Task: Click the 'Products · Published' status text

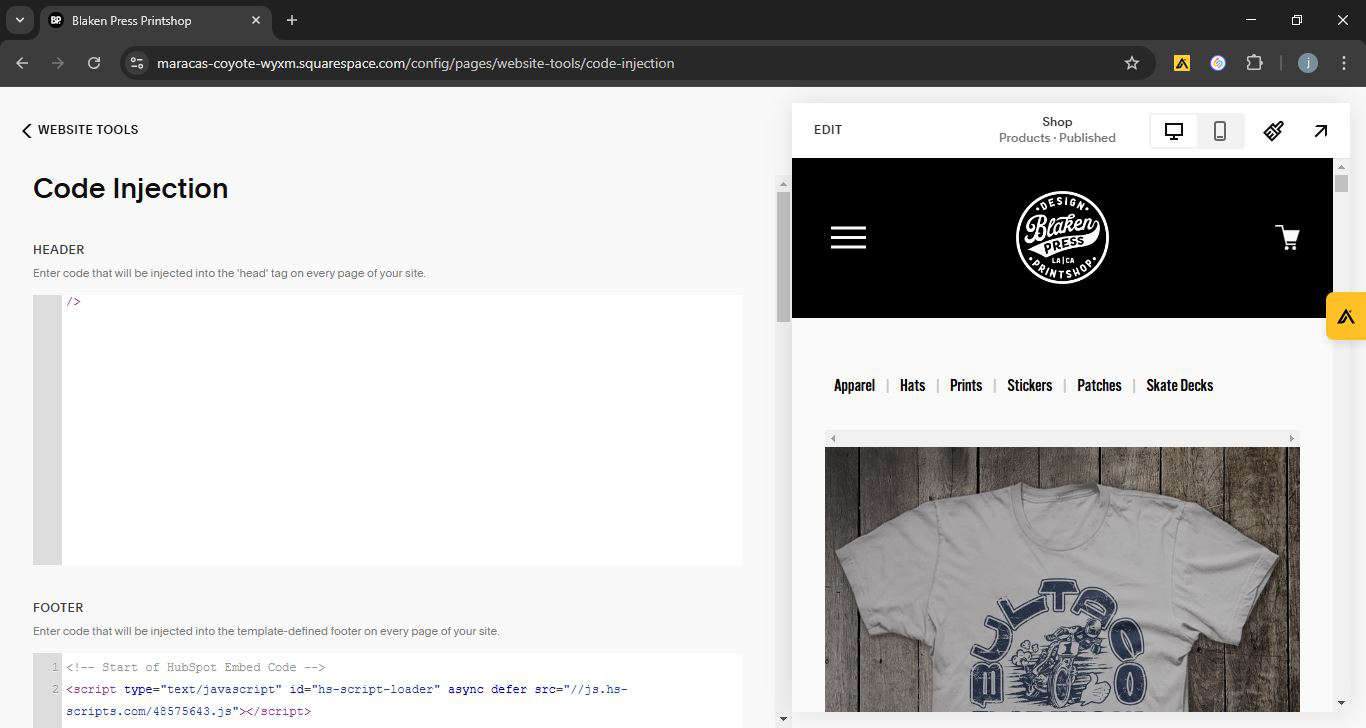Action: (1057, 138)
